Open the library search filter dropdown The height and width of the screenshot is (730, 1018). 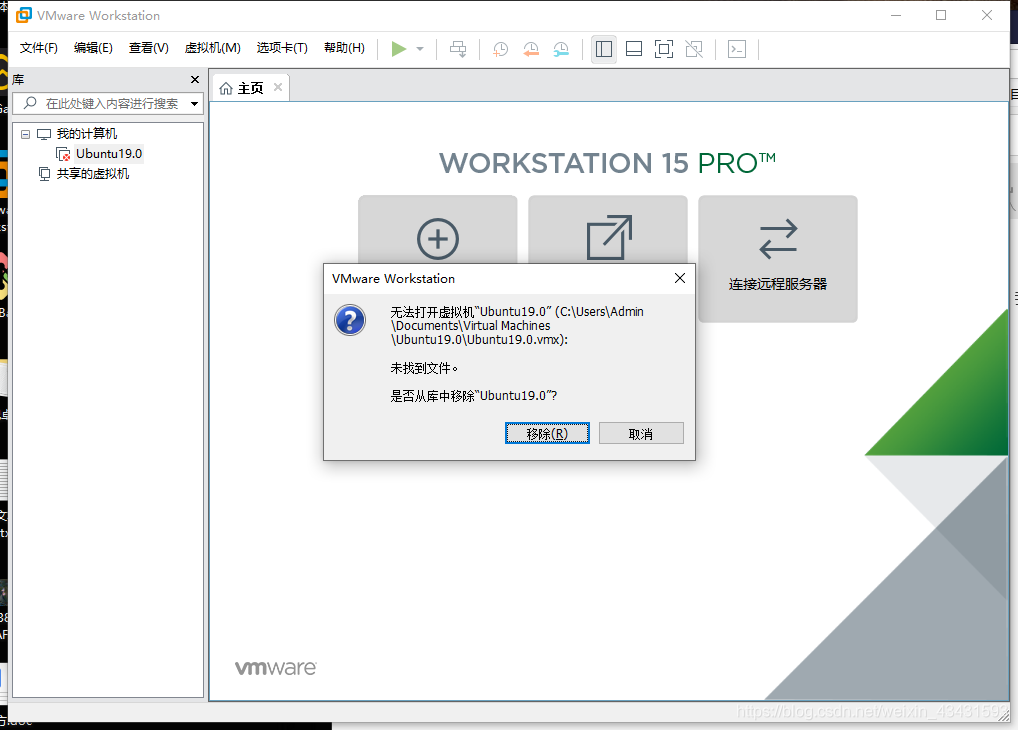coord(194,104)
